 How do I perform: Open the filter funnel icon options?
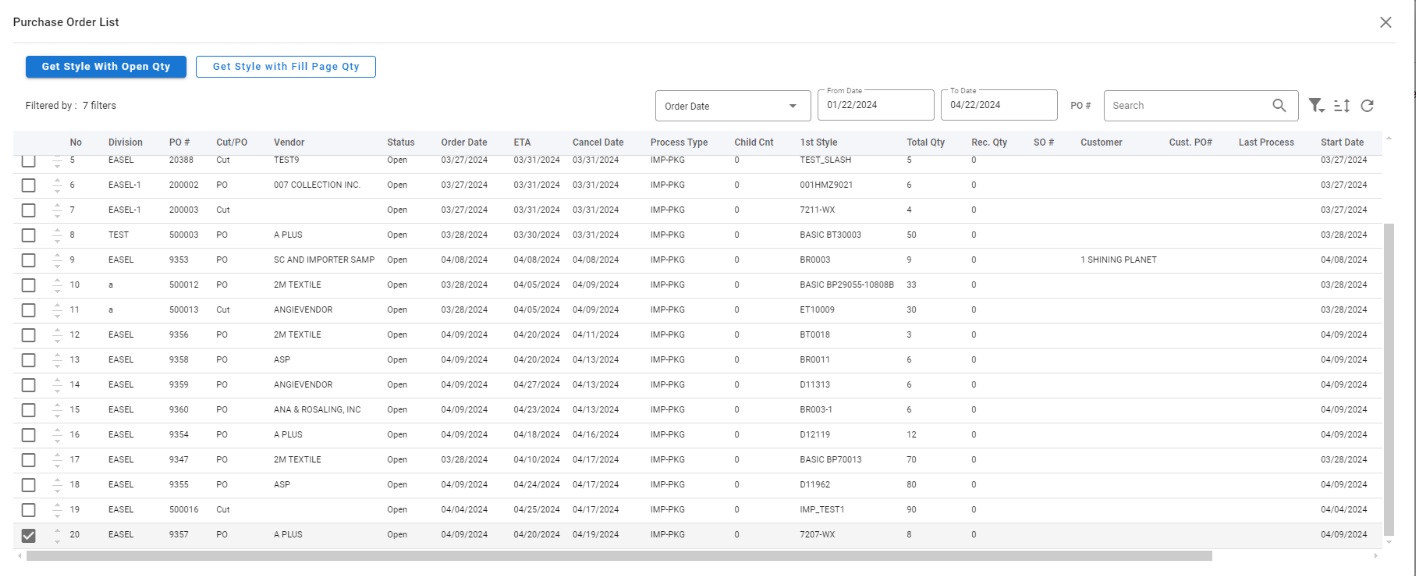(x=1317, y=105)
